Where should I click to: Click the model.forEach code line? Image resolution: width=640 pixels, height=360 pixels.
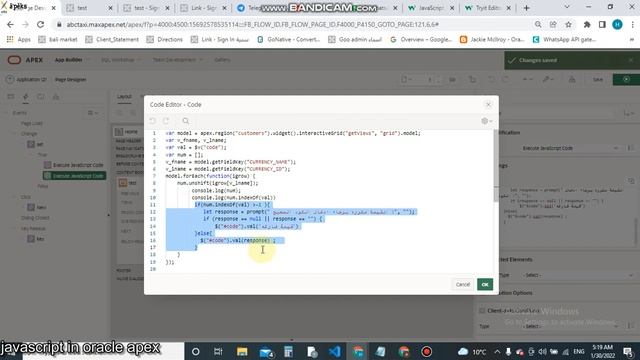210,176
